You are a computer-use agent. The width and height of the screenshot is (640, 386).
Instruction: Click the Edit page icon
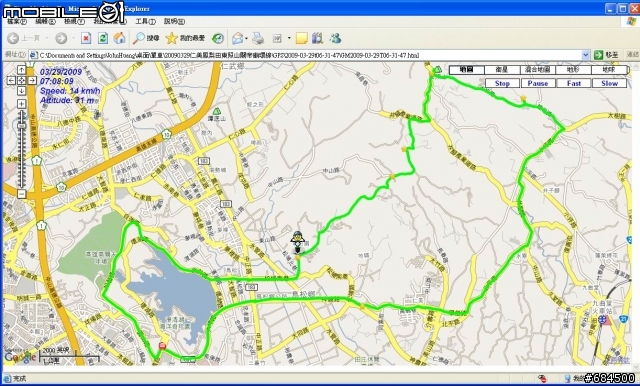[x=277, y=38]
